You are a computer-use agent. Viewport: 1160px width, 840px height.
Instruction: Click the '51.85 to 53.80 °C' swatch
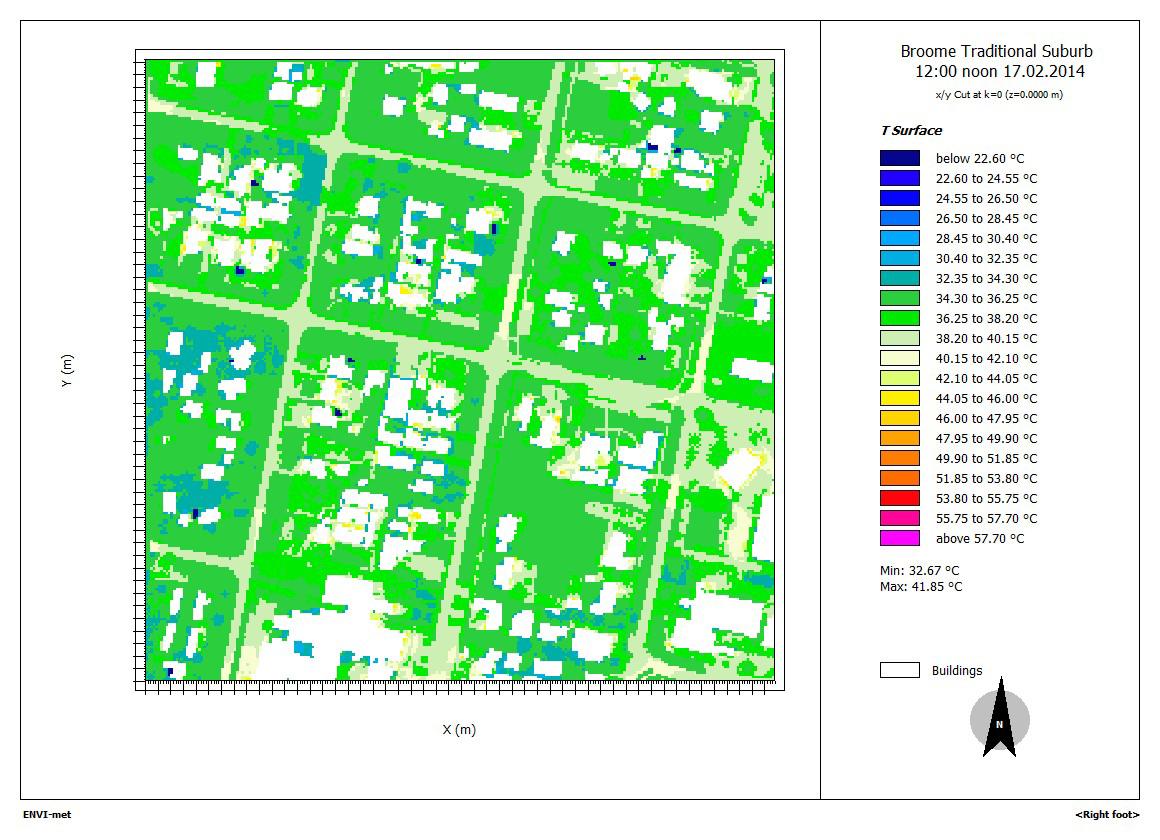point(900,477)
